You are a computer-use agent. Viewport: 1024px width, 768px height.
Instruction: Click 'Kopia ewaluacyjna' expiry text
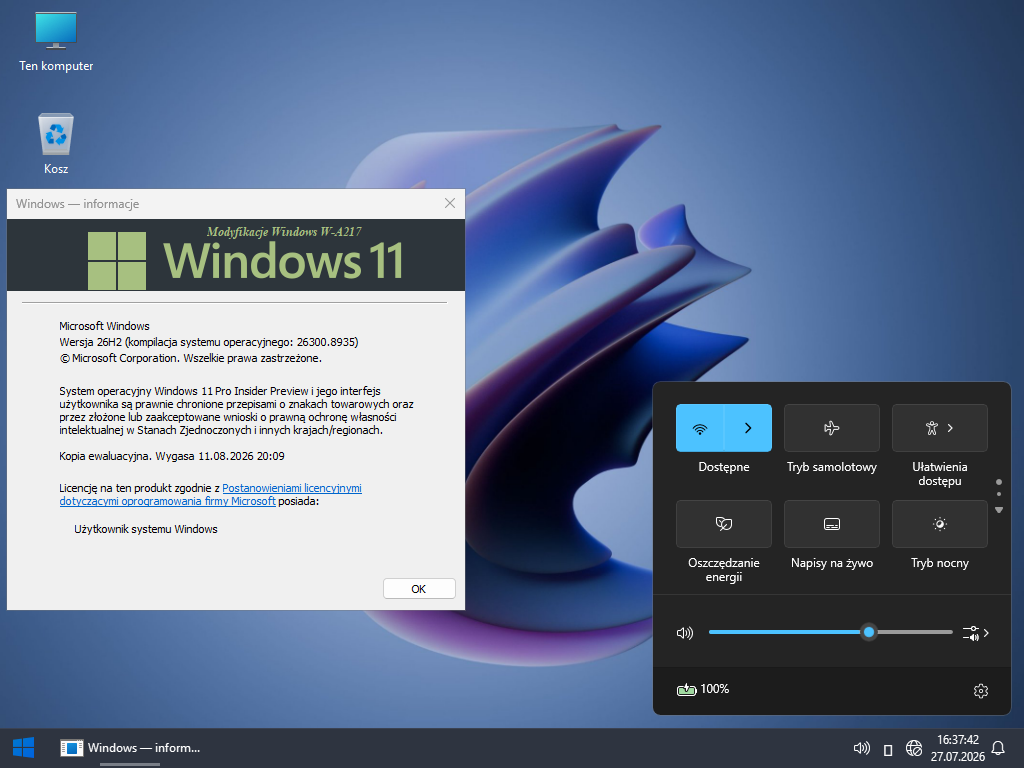pyautogui.click(x=172, y=456)
